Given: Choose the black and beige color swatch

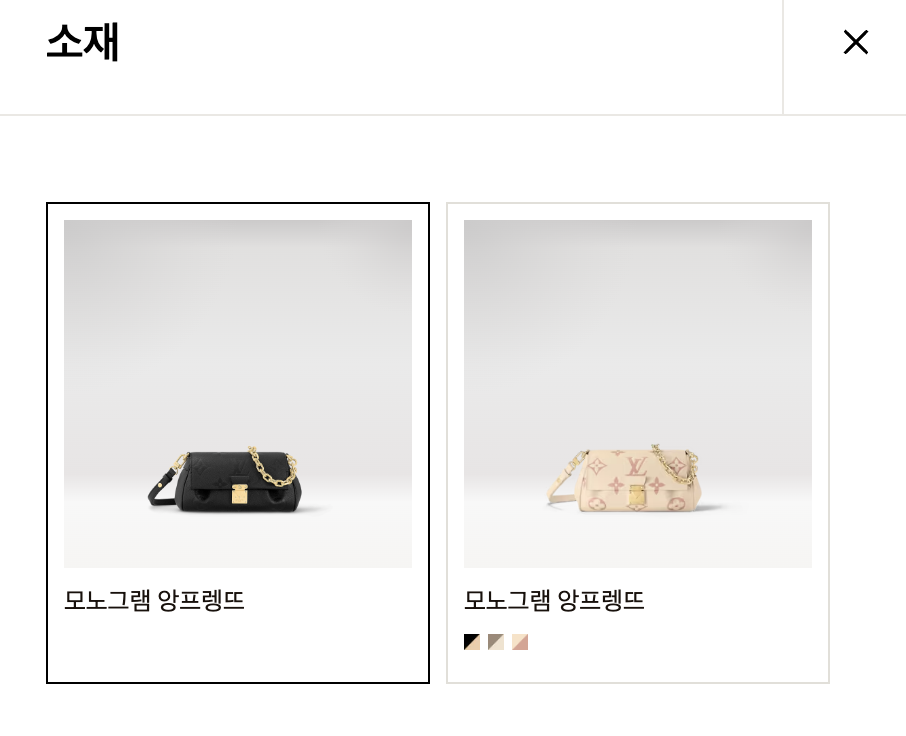Looking at the screenshot, I should [472, 642].
